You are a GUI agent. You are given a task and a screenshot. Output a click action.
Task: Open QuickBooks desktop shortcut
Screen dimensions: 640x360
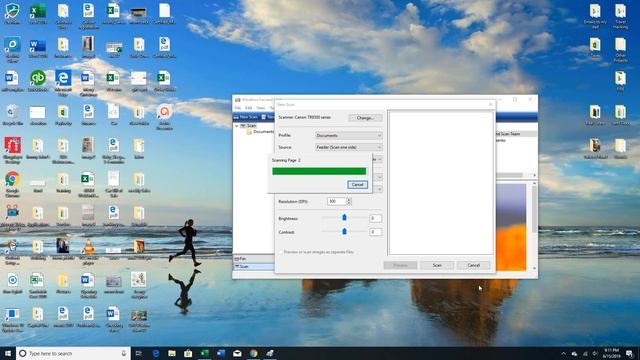[x=38, y=81]
